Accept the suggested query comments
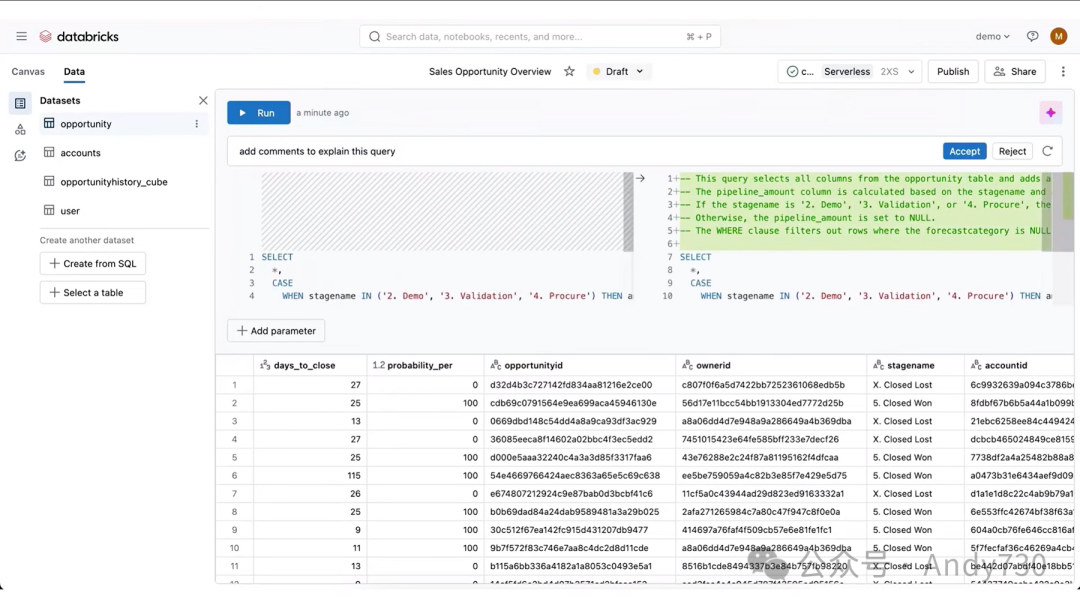Screen dimensions: 1080x608 pos(964,152)
